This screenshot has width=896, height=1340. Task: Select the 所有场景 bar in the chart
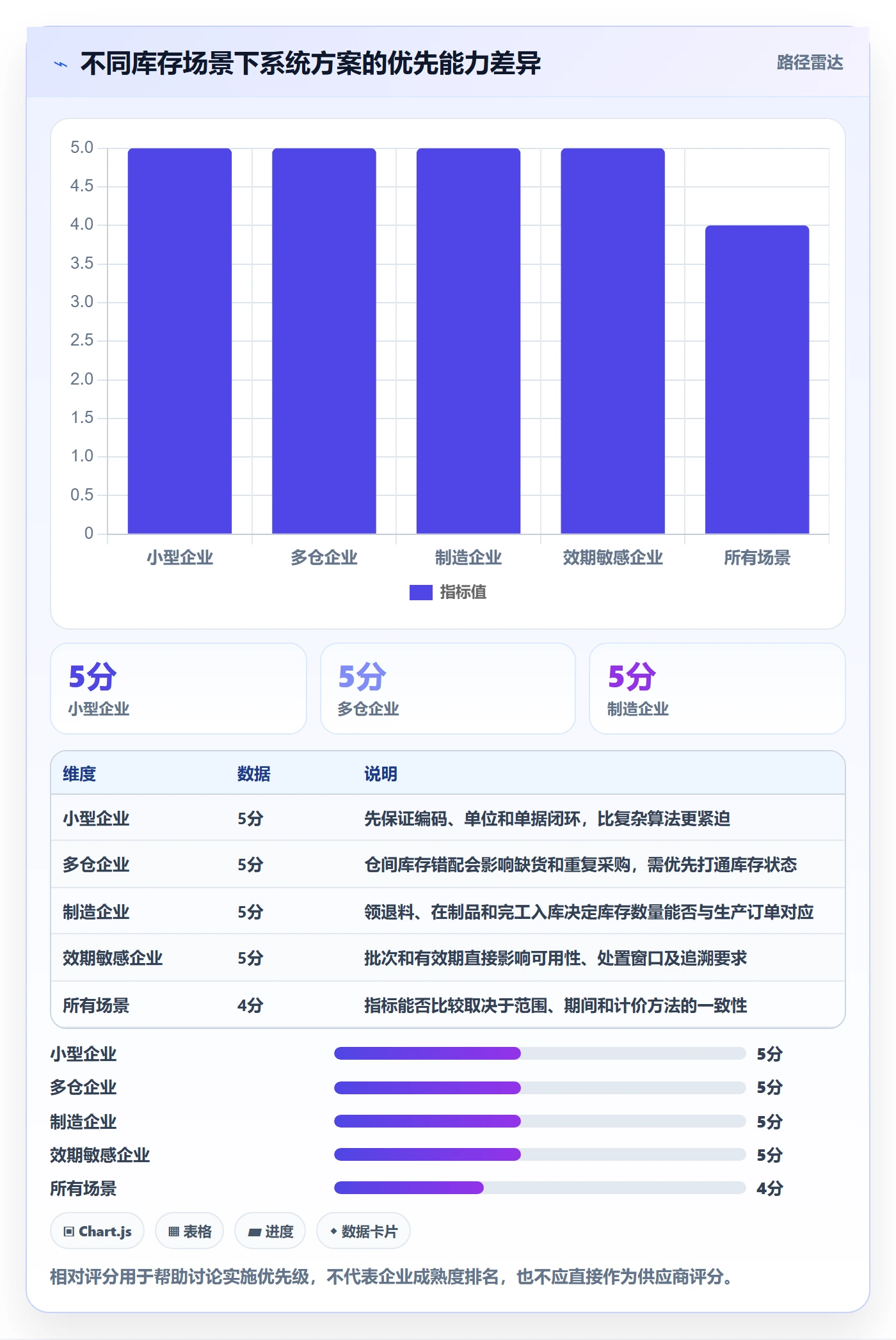[757, 379]
